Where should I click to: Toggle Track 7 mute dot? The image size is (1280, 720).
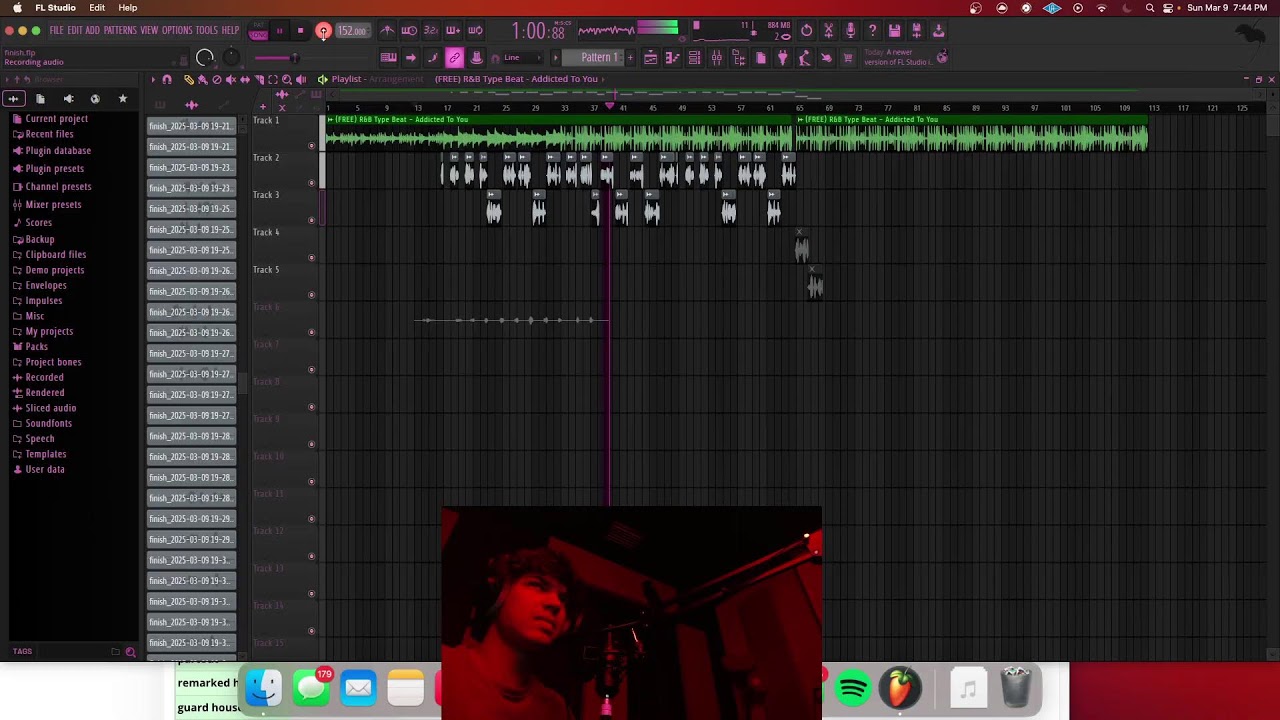[311, 370]
